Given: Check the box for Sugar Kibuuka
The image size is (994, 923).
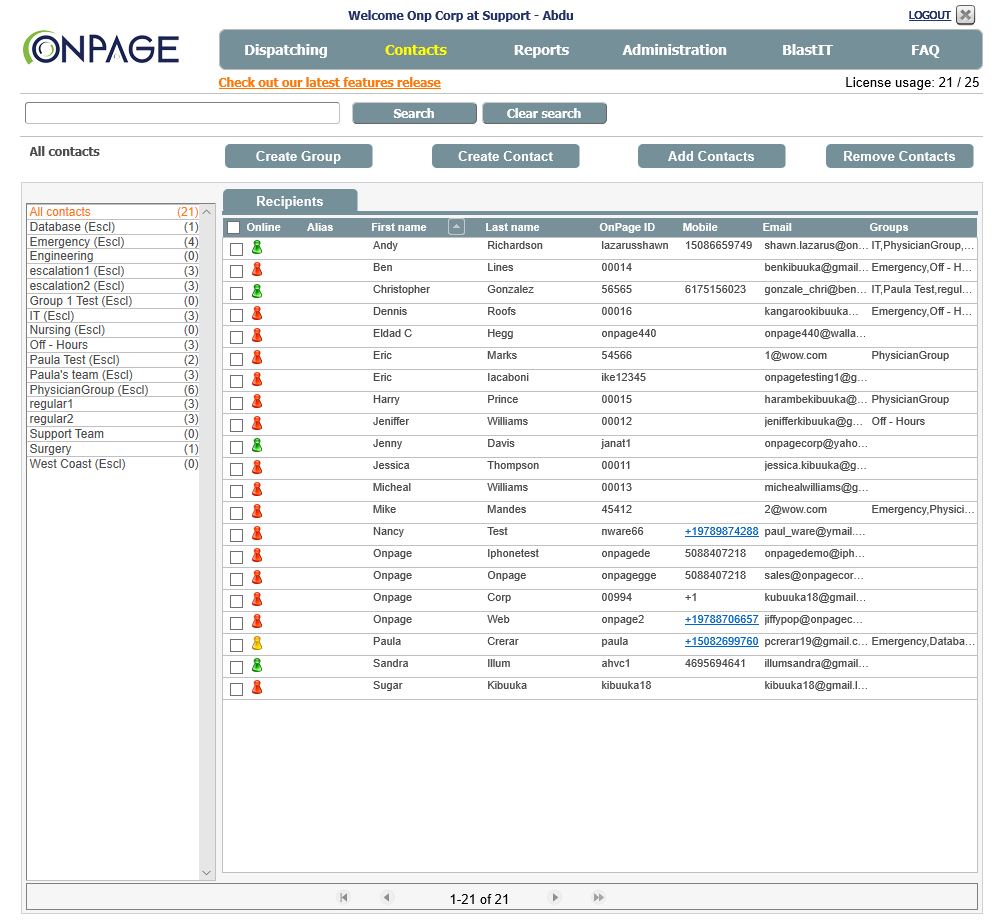Looking at the screenshot, I should [236, 689].
